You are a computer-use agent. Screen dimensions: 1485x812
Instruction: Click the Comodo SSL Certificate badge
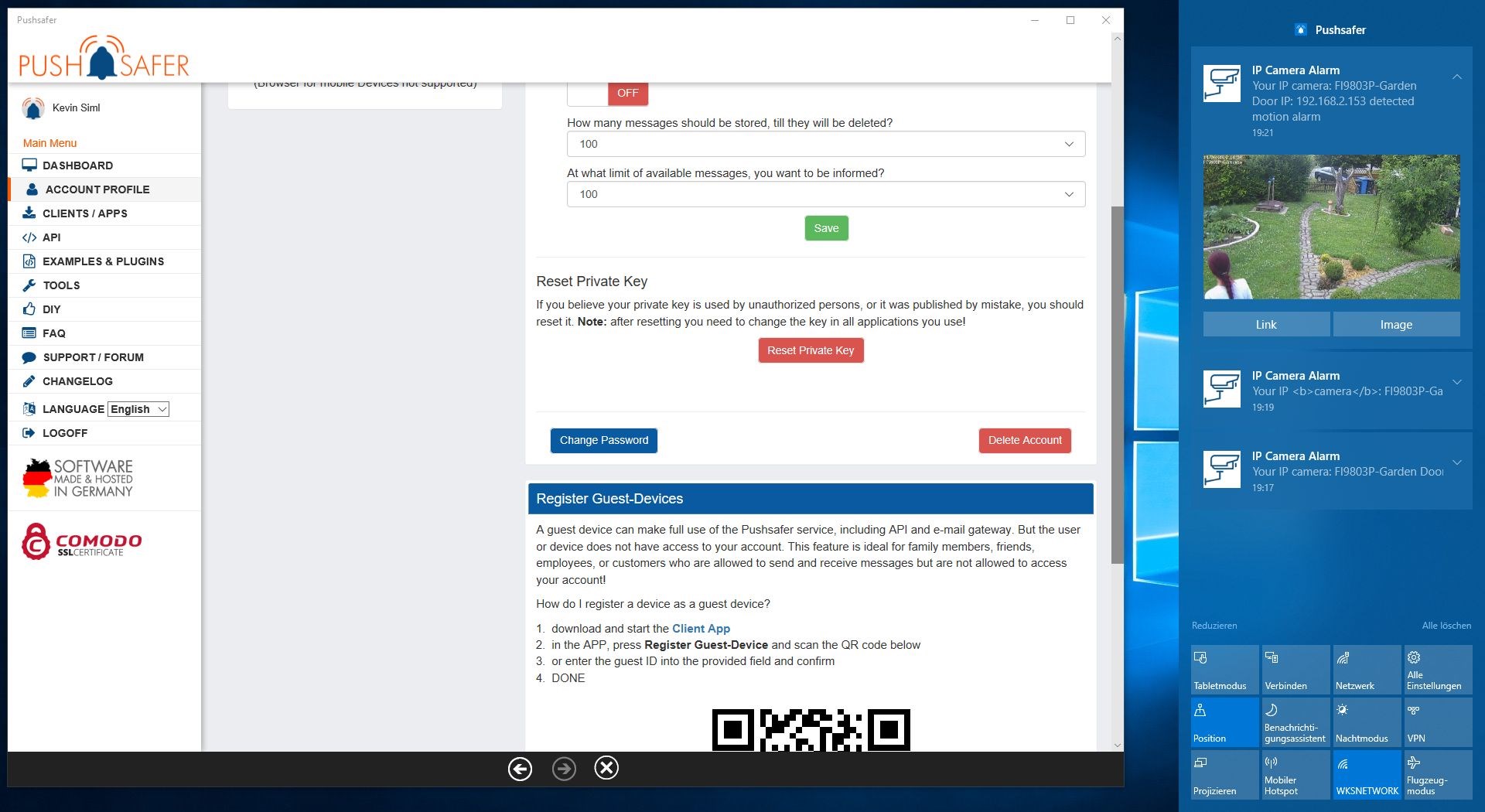pyautogui.click(x=82, y=541)
